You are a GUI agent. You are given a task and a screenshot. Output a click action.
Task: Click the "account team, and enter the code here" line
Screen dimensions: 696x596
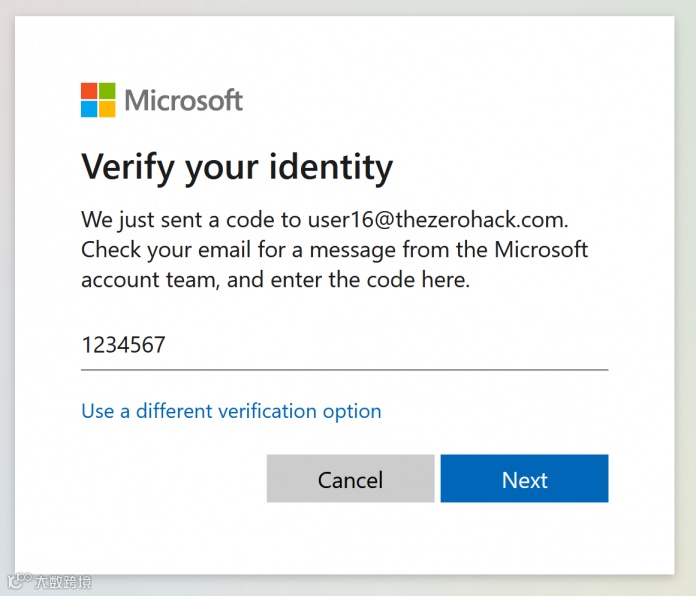pyautogui.click(x=275, y=280)
